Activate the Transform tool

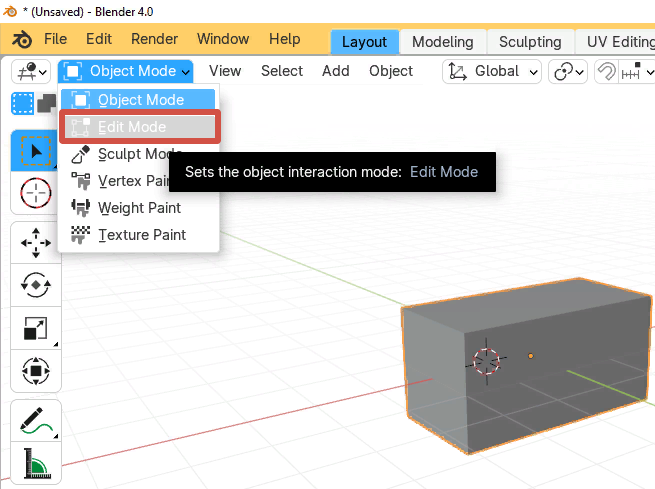point(36,371)
